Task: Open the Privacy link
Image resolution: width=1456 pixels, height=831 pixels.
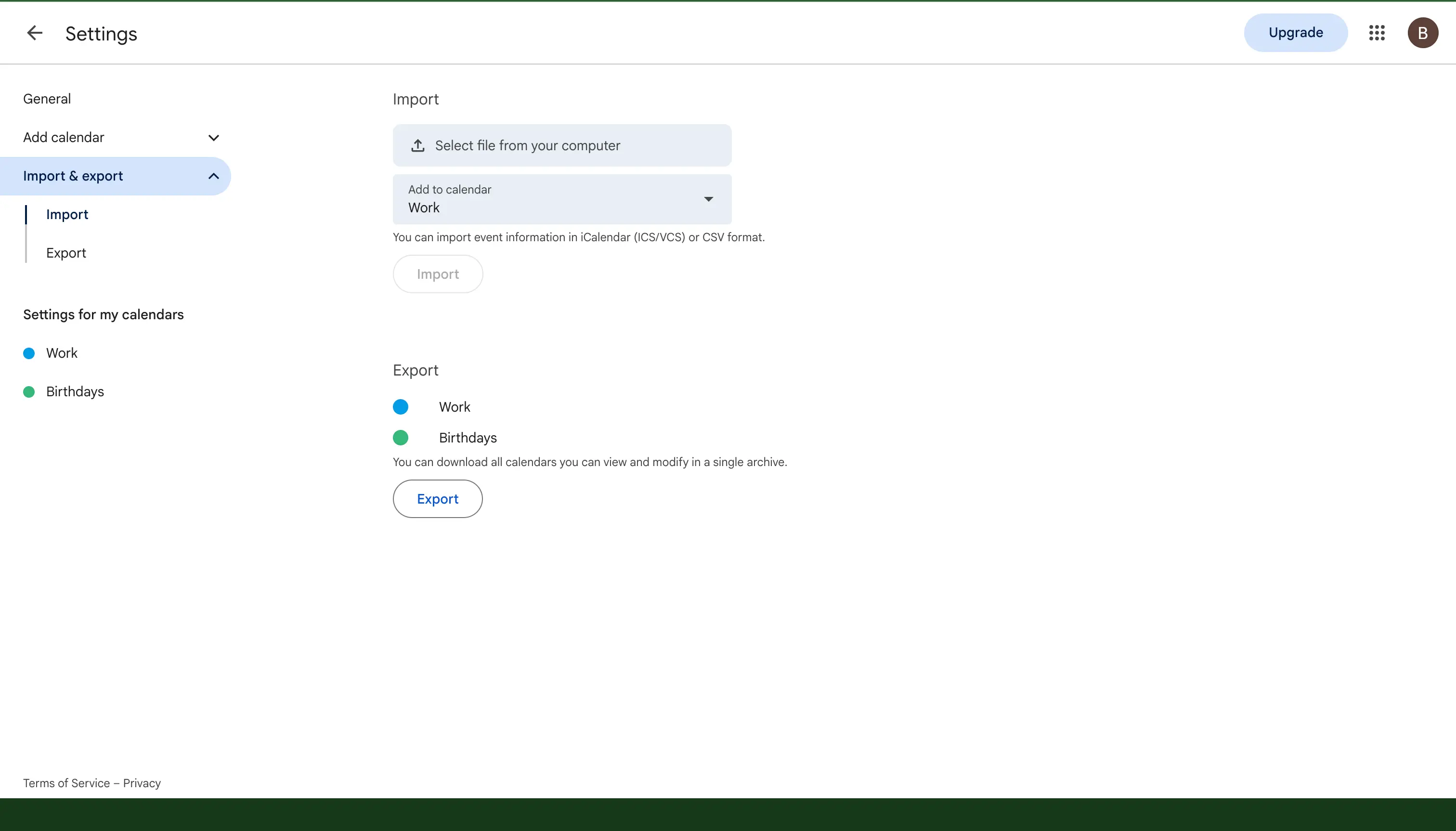Action: pyautogui.click(x=142, y=783)
